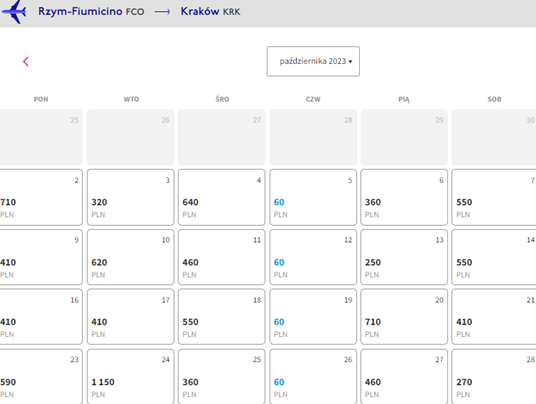Choose October 11 priced 460 PLN
Screen dimensions: 536x404
coord(222,257)
